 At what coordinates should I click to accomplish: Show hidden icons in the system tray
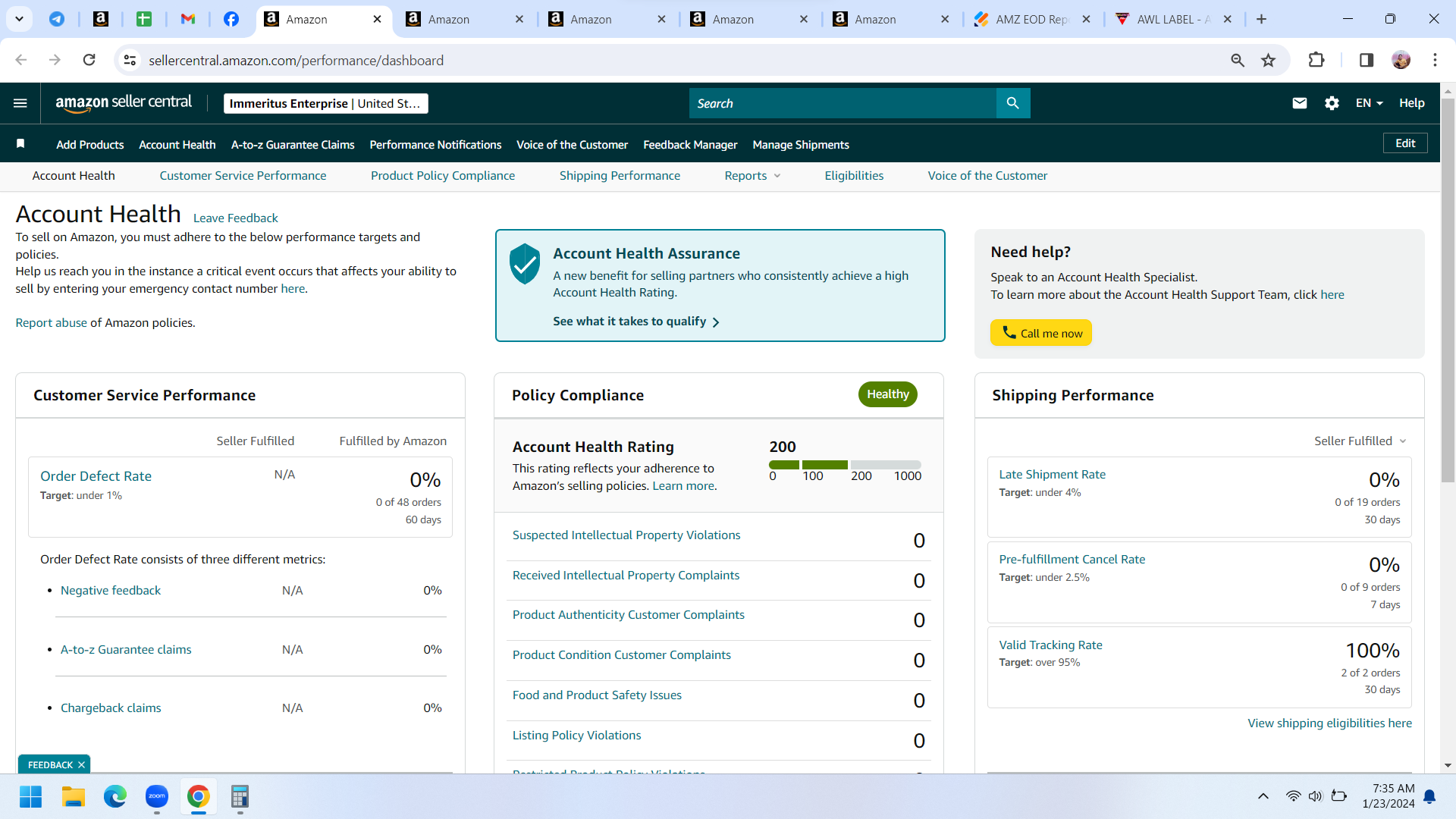point(1263,796)
